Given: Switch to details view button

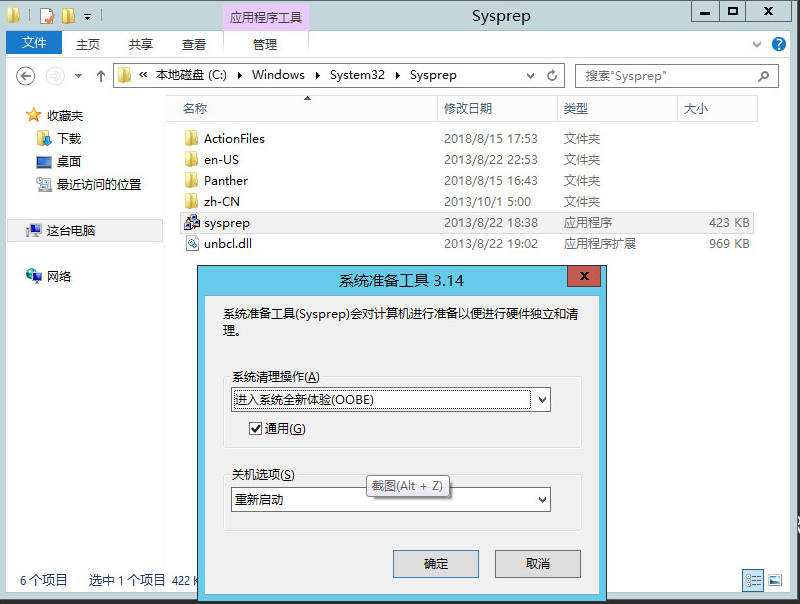Looking at the screenshot, I should click(x=753, y=580).
